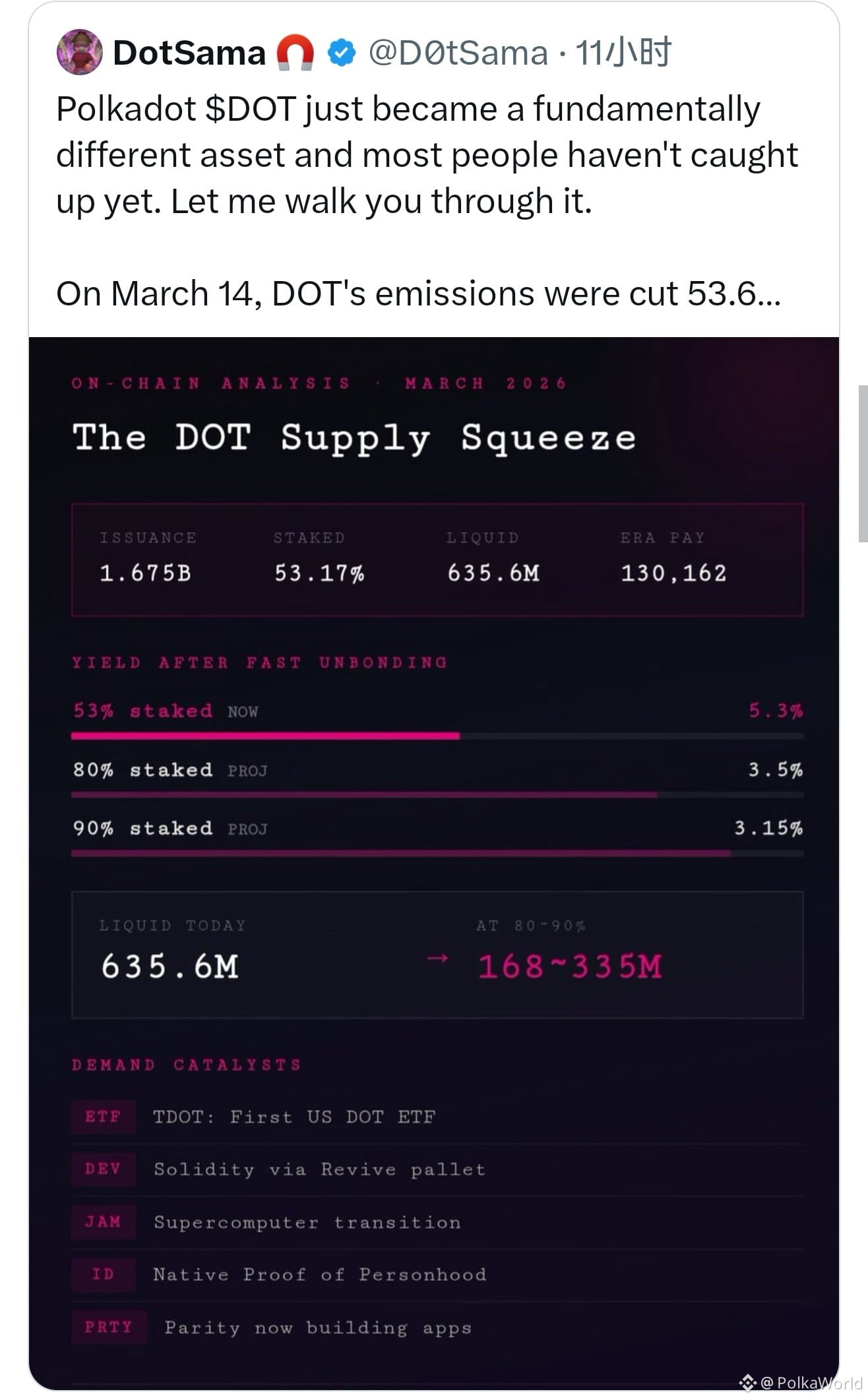The width and height of the screenshot is (868, 1400).
Task: Click the 90% staked PROJ bar
Action: click(x=437, y=853)
